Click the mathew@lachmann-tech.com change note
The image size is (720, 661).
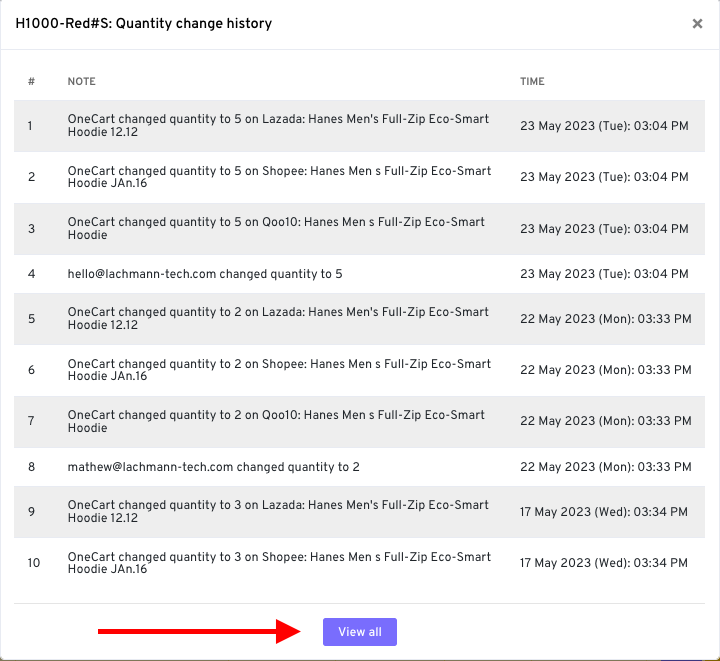pos(213,467)
